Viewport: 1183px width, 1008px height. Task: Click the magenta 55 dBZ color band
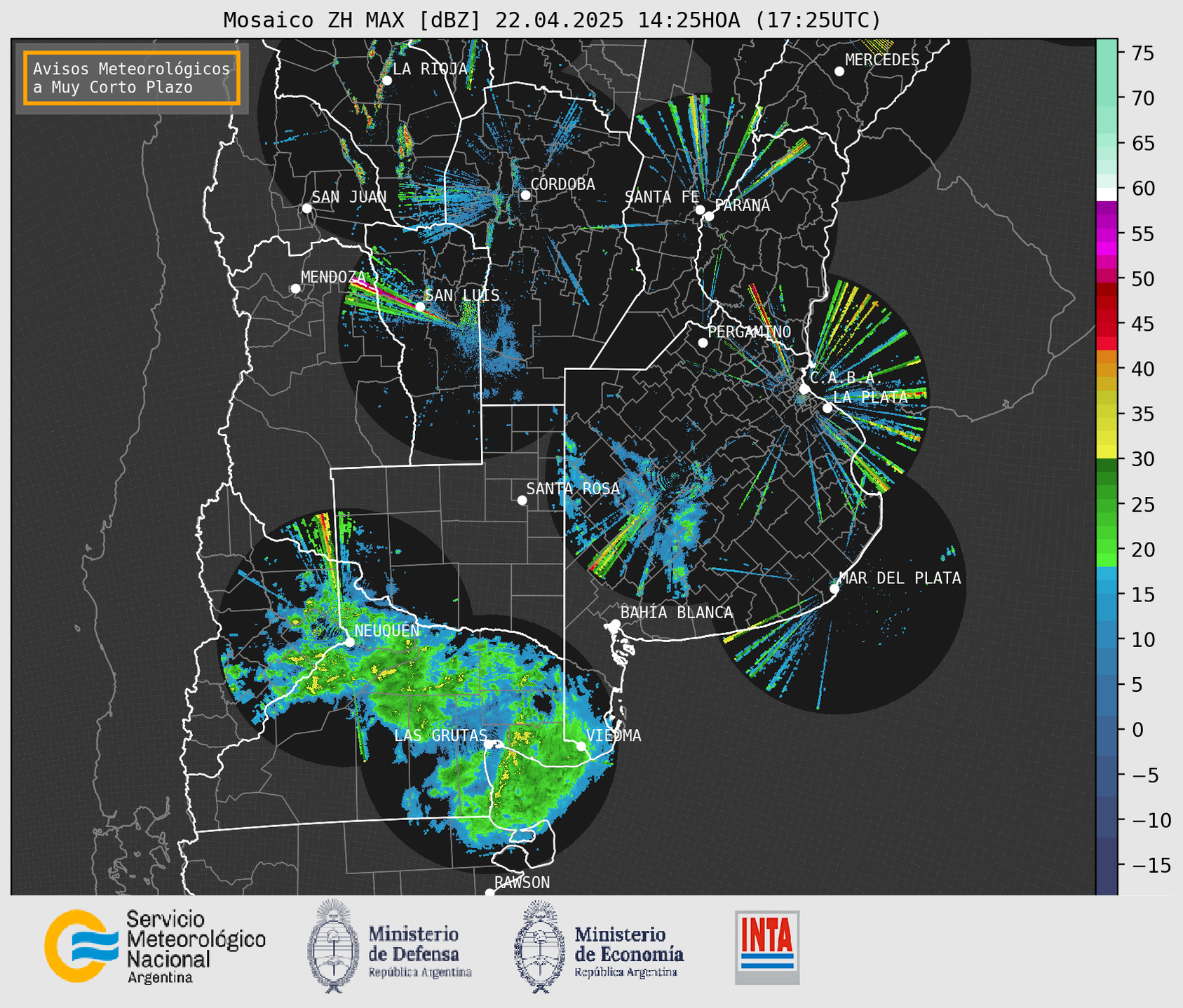coord(1107,234)
